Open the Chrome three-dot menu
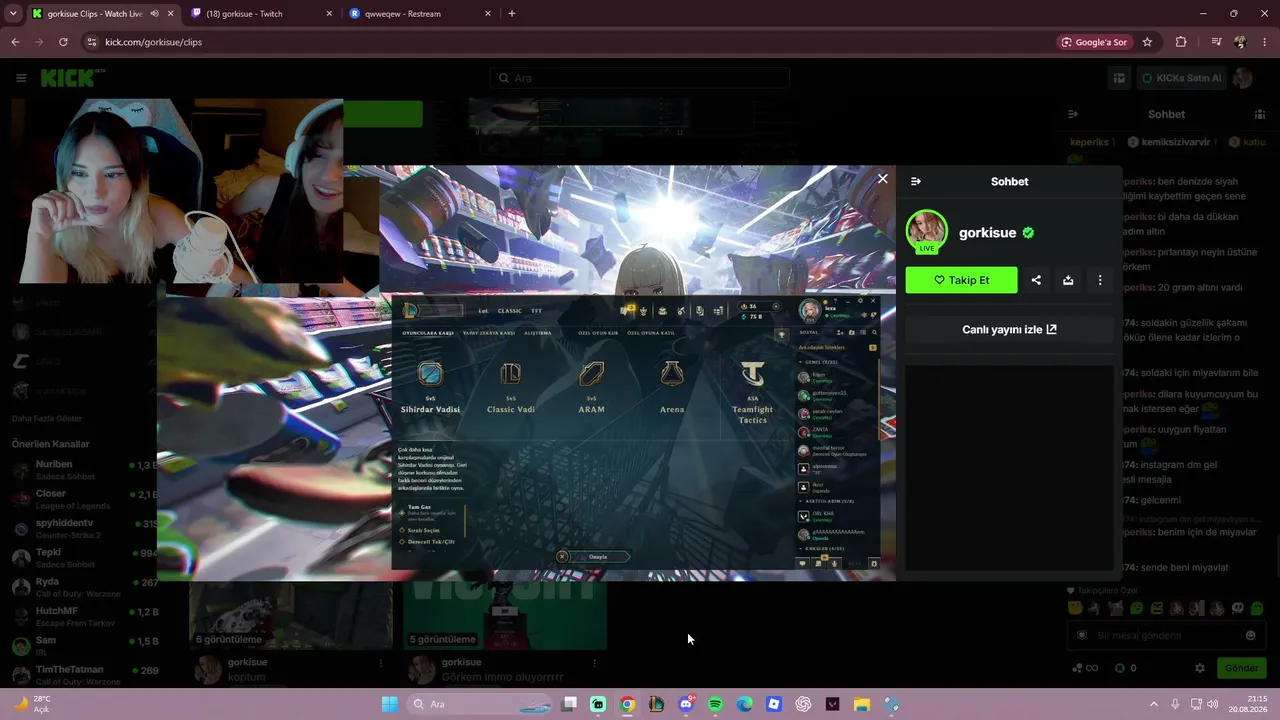Image resolution: width=1280 pixels, height=720 pixels. coord(1265,42)
